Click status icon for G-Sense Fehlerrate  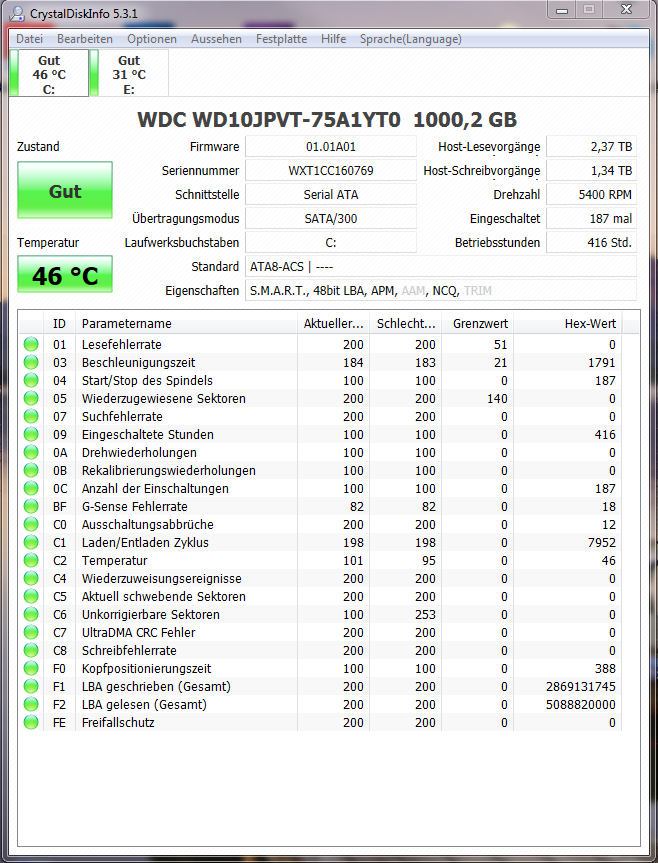click(x=31, y=506)
